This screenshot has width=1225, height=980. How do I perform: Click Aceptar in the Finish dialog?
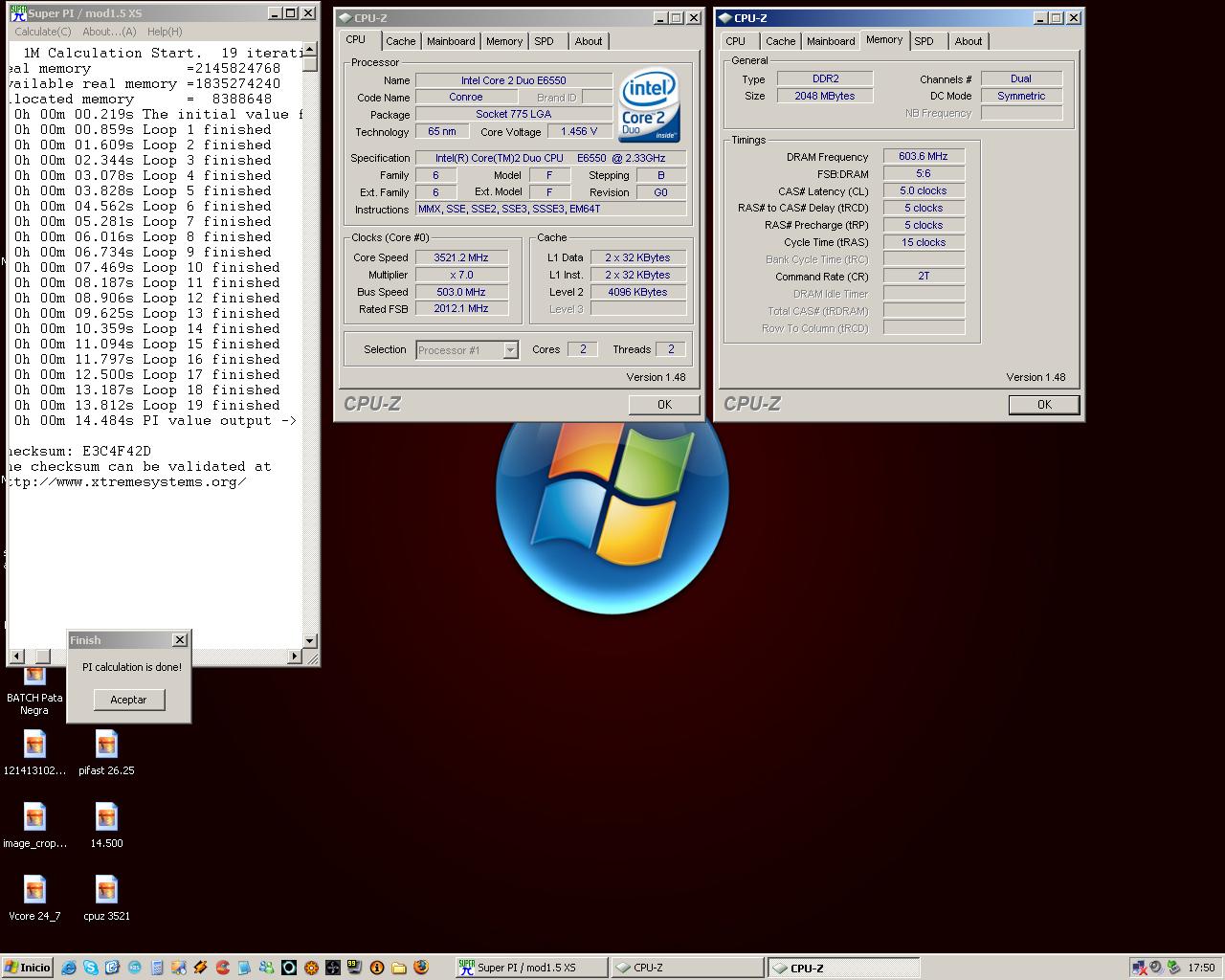129,700
